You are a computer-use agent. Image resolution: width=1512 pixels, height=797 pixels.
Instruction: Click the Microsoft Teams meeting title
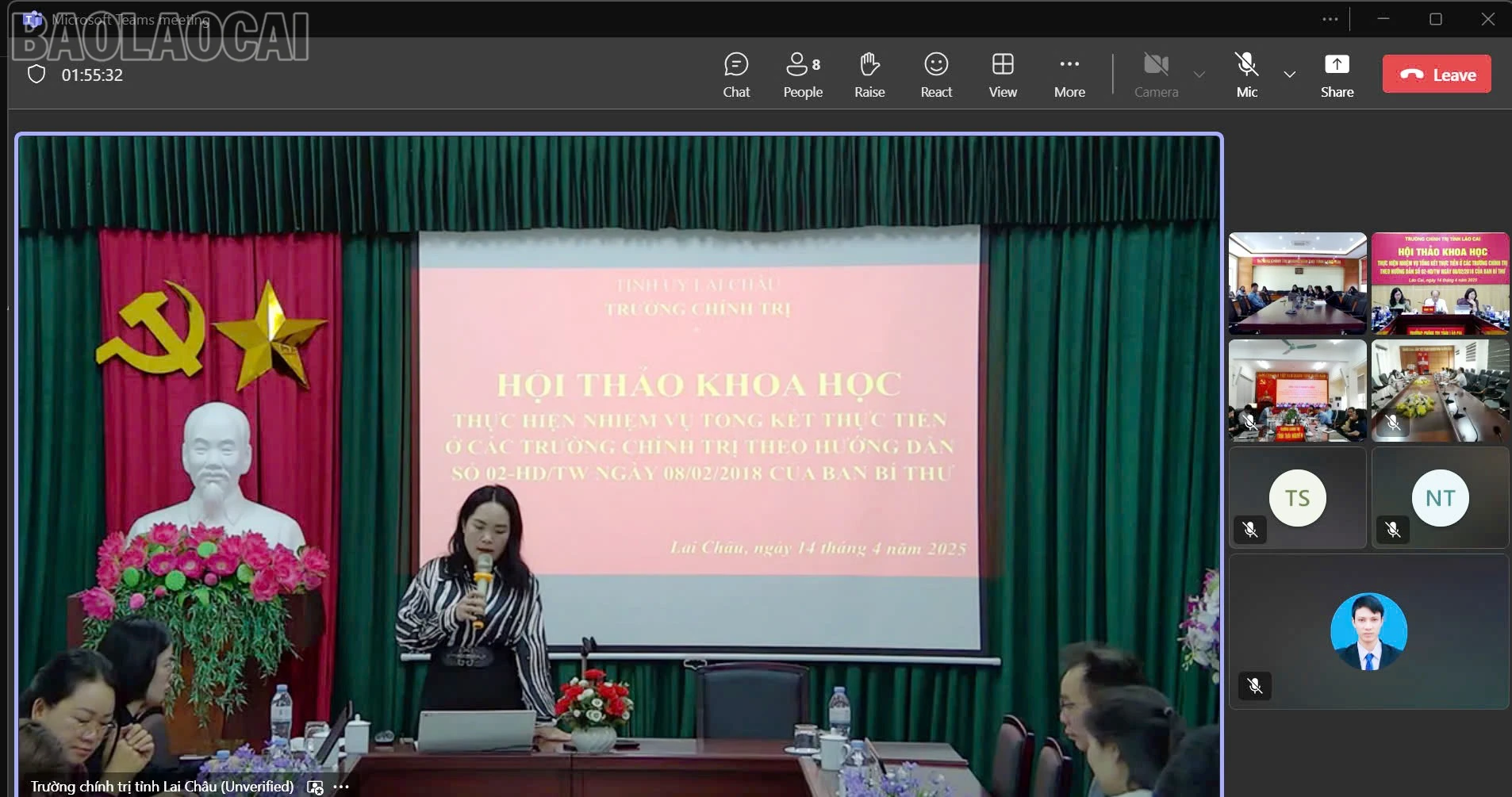pos(131,20)
